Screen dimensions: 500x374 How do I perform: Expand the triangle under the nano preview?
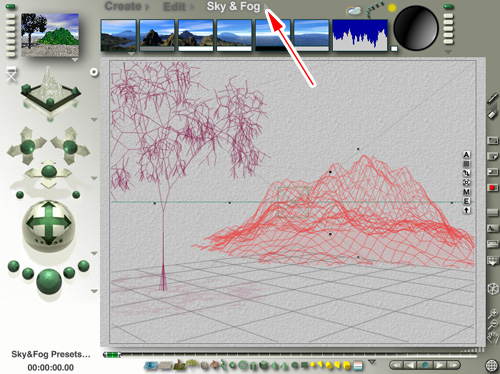point(75,60)
